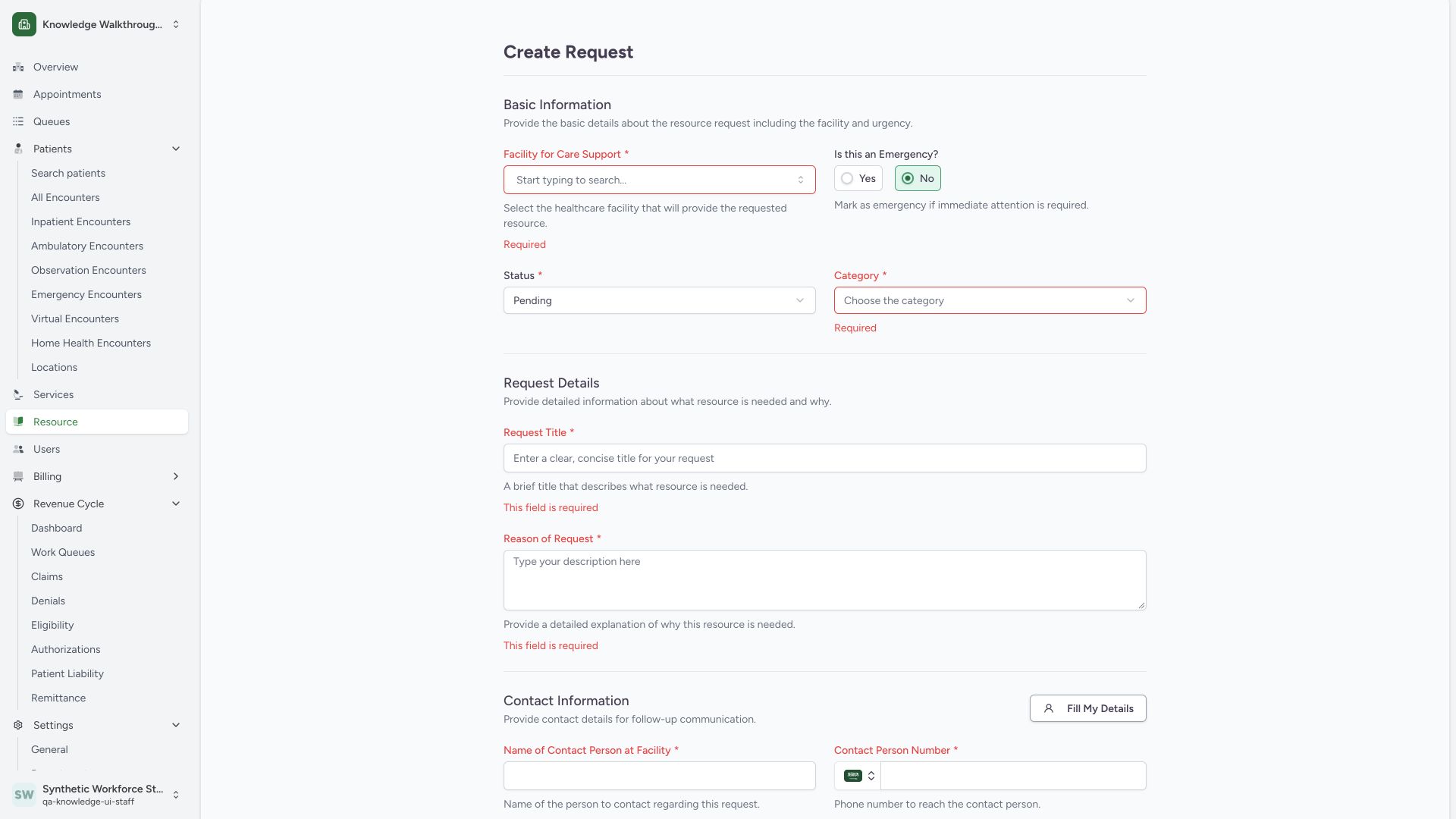
Task: Go to General settings
Action: pyautogui.click(x=49, y=750)
